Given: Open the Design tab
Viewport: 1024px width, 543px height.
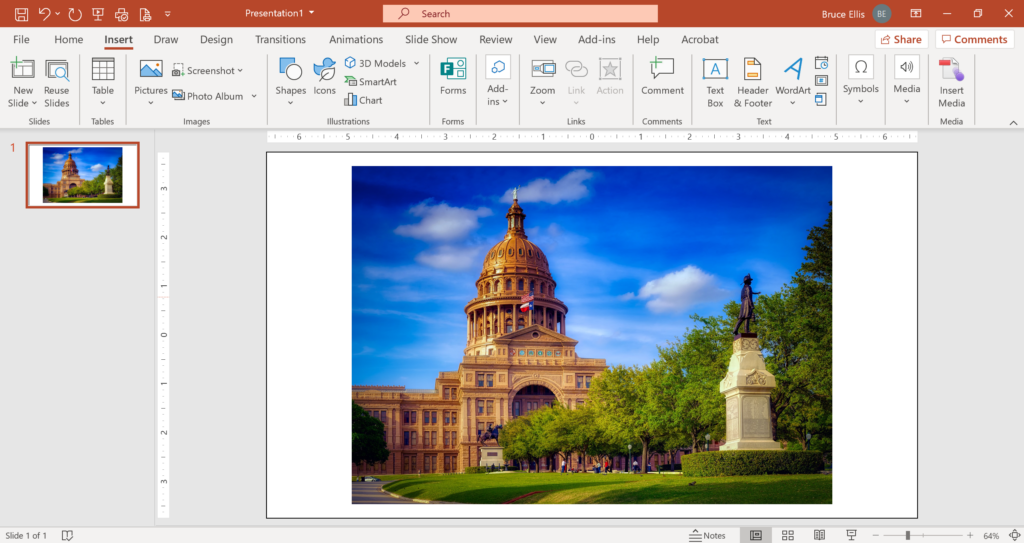Looking at the screenshot, I should coord(216,40).
